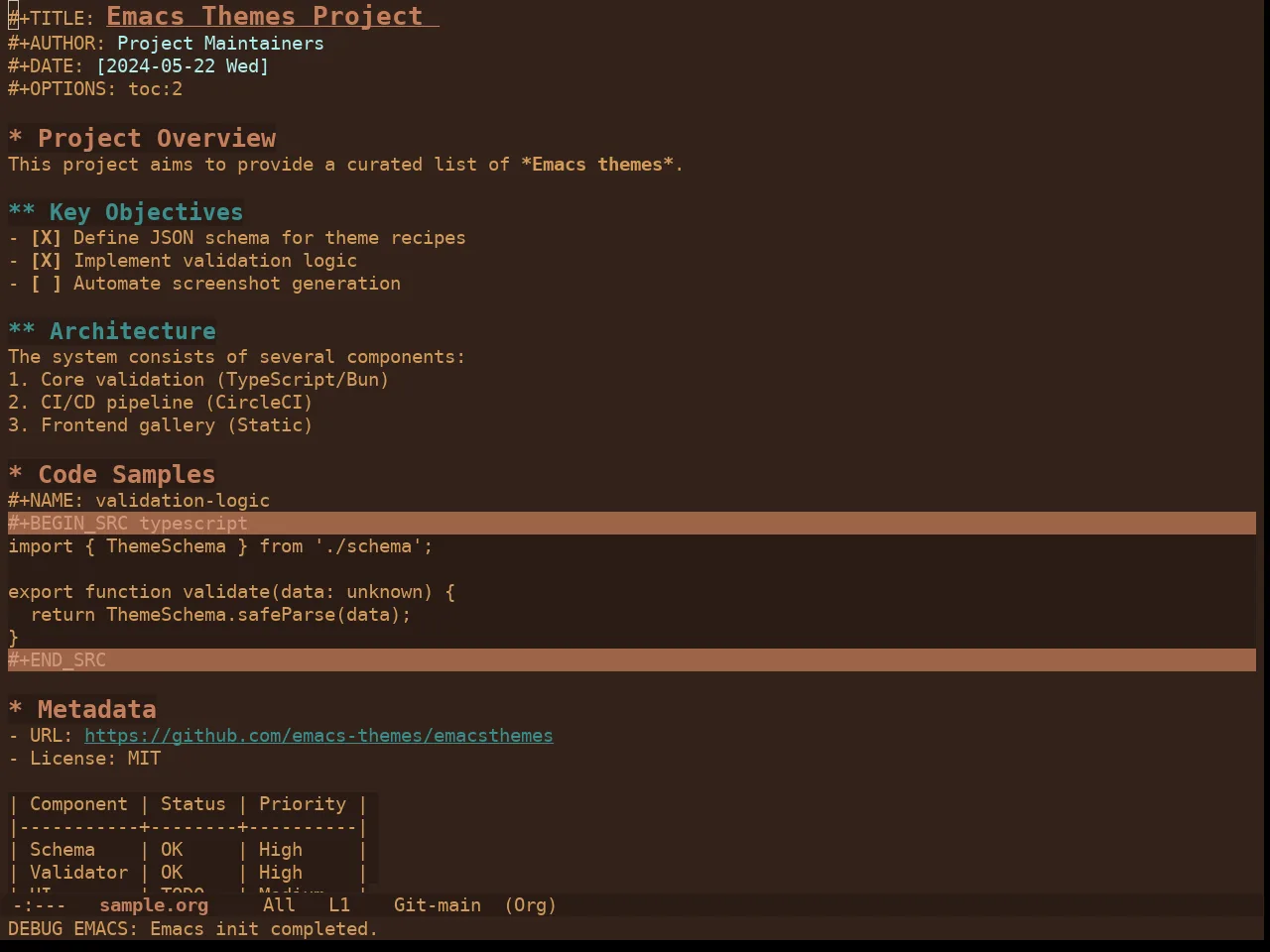This screenshot has height=952, width=1270.
Task: Click 'The system consists of several components' line
Action: (236, 357)
